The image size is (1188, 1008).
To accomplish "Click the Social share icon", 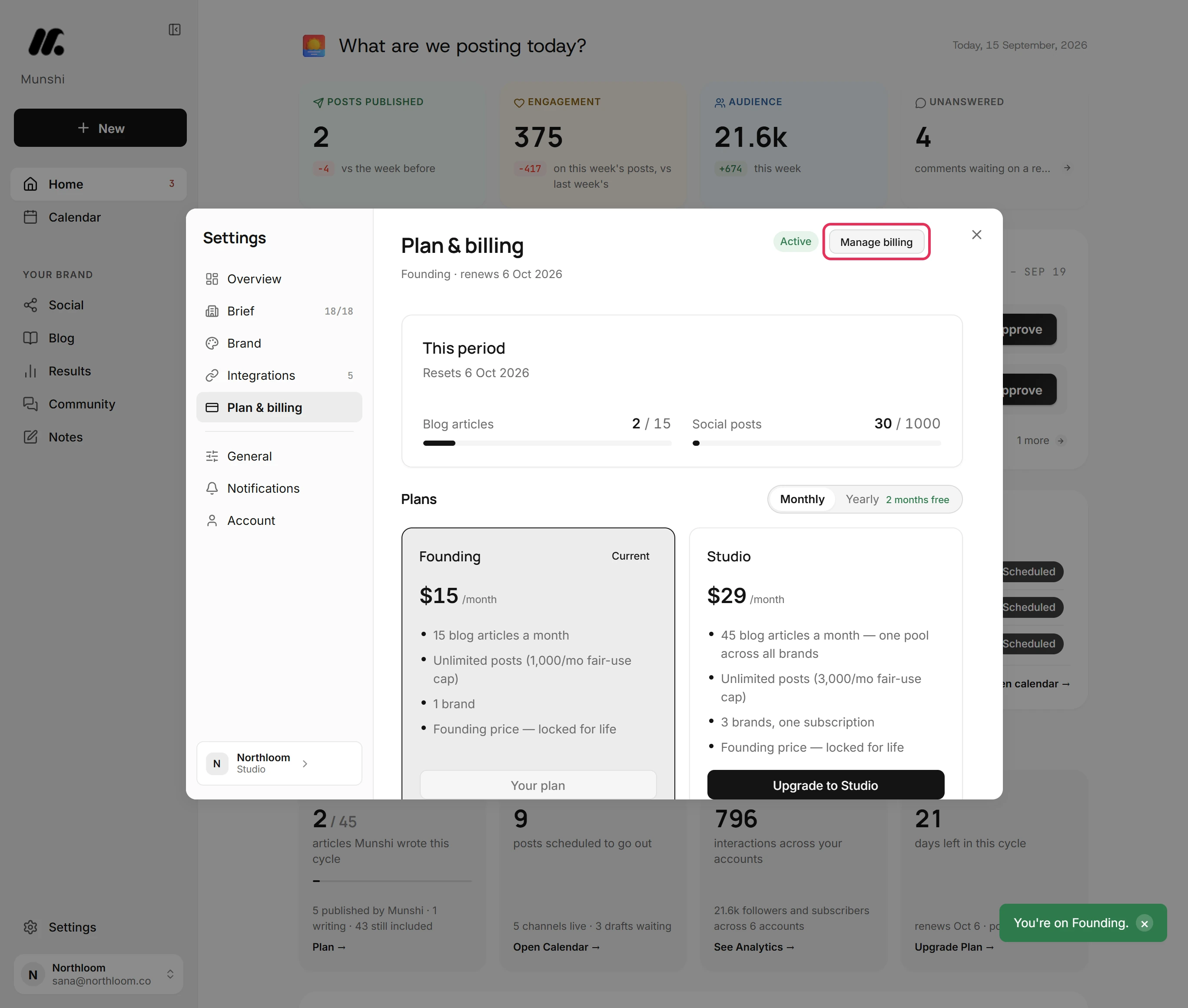I will point(30,305).
